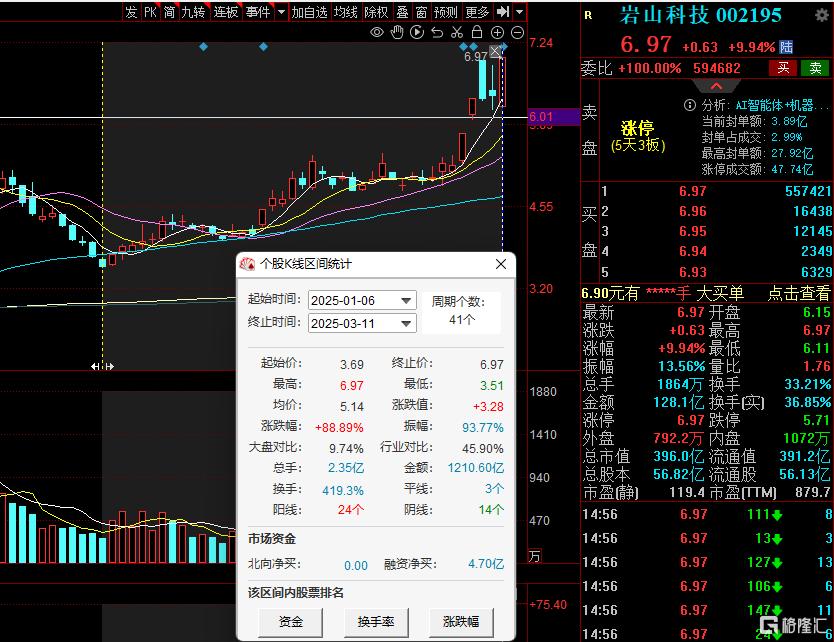Click the 换手 33.21% value

pyautogui.click(x=807, y=384)
